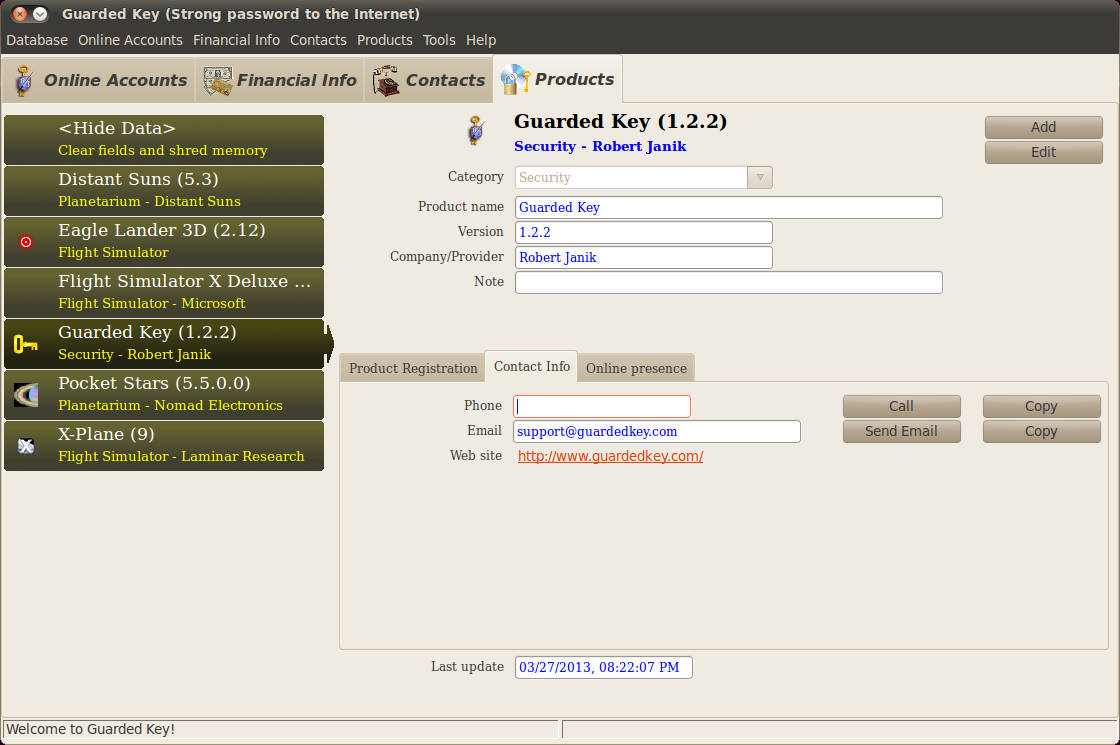This screenshot has width=1120, height=745.
Task: Click the Company/Provider field
Action: tap(644, 257)
